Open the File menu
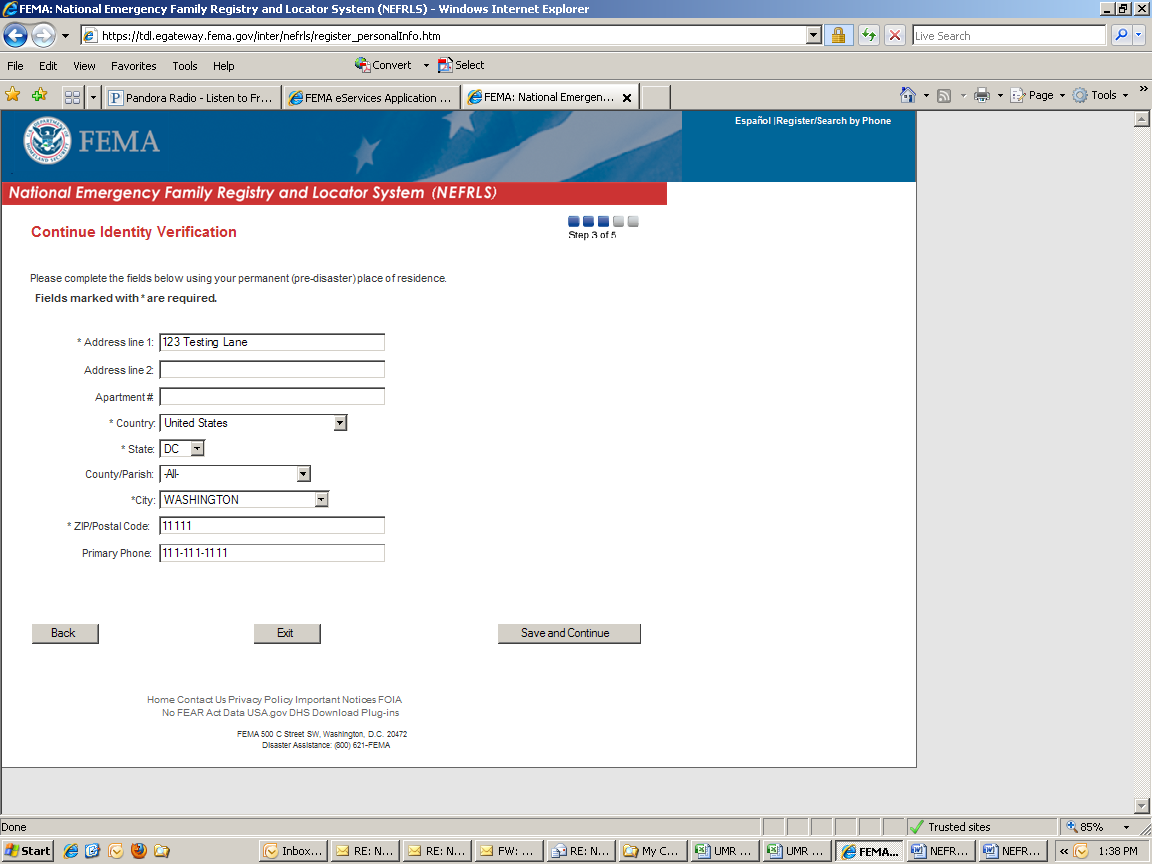Image resolution: width=1152 pixels, height=864 pixels. pyautogui.click(x=15, y=66)
